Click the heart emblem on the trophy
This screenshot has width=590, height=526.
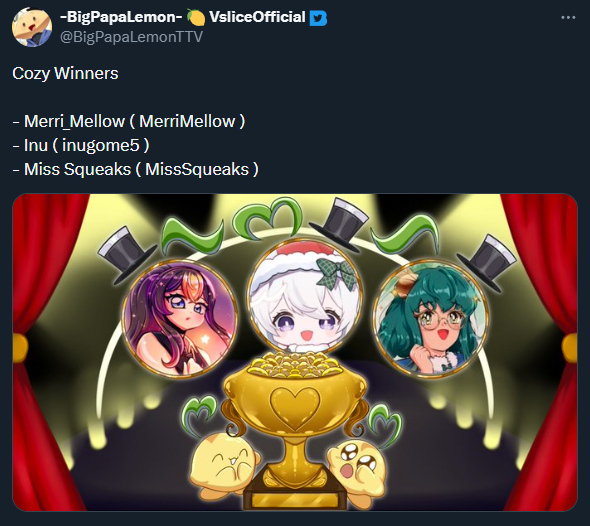[295, 408]
